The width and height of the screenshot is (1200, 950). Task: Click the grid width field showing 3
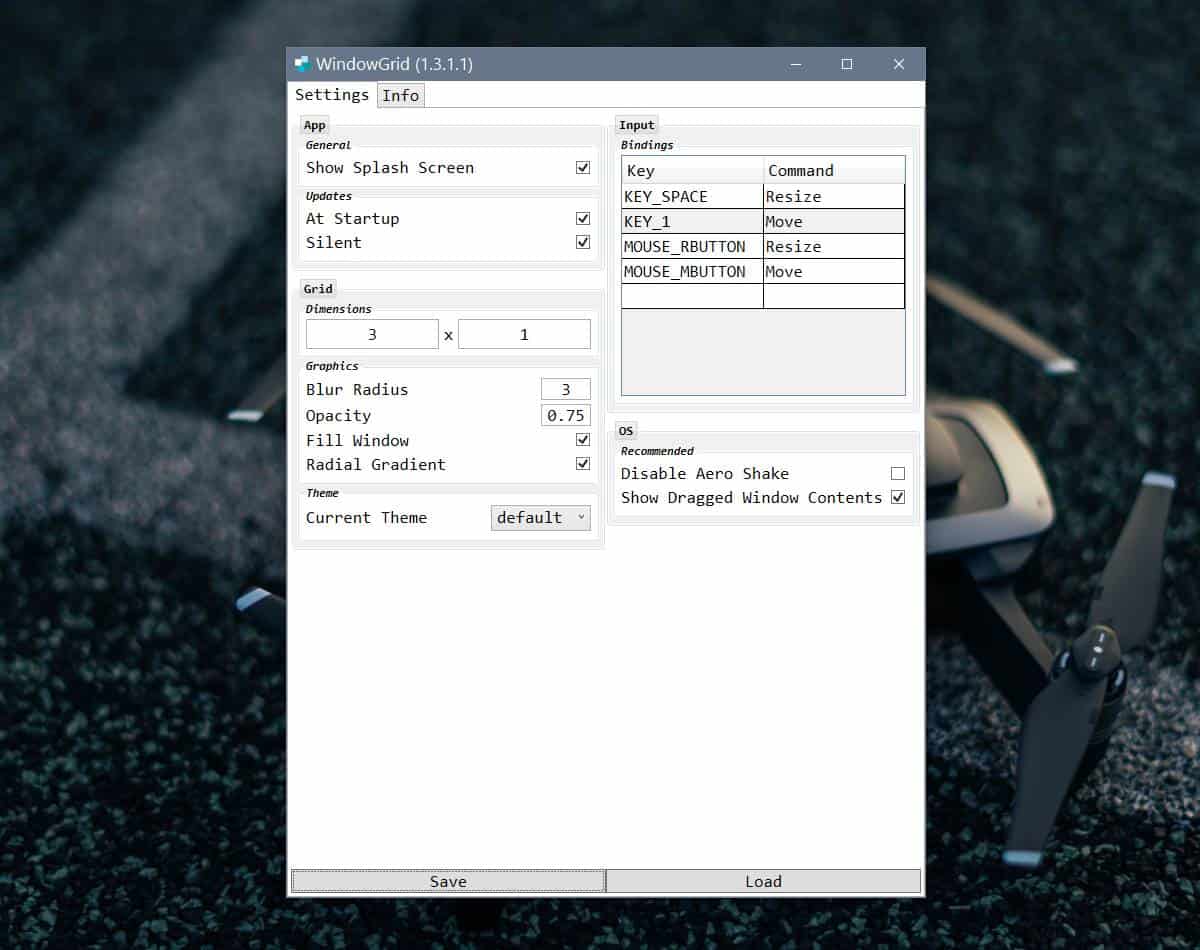click(x=372, y=333)
